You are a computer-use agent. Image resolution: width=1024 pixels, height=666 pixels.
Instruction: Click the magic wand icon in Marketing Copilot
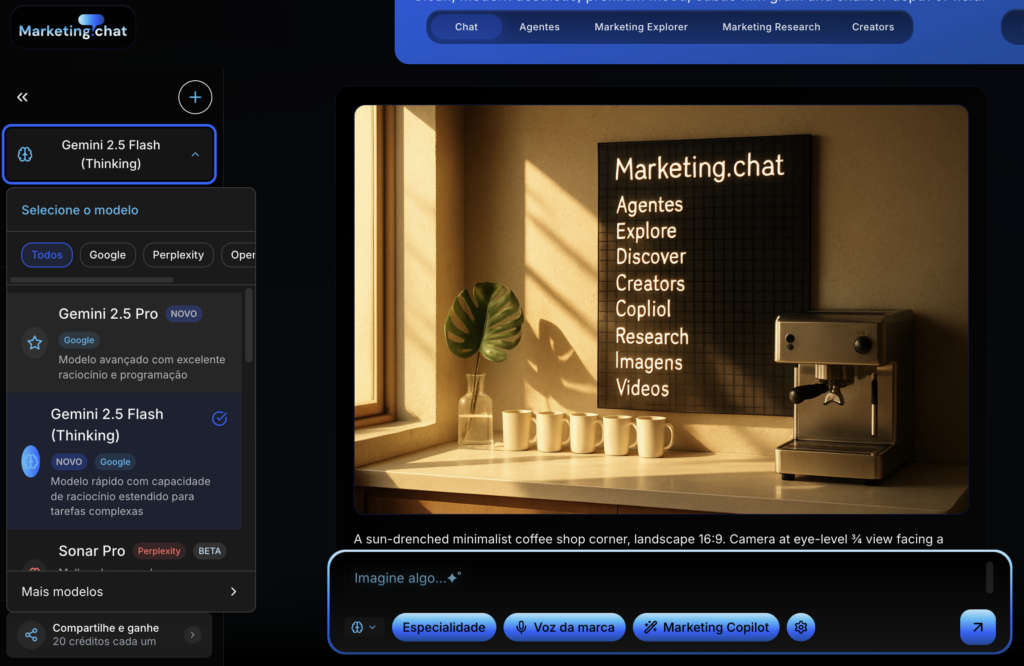pyautogui.click(x=650, y=627)
